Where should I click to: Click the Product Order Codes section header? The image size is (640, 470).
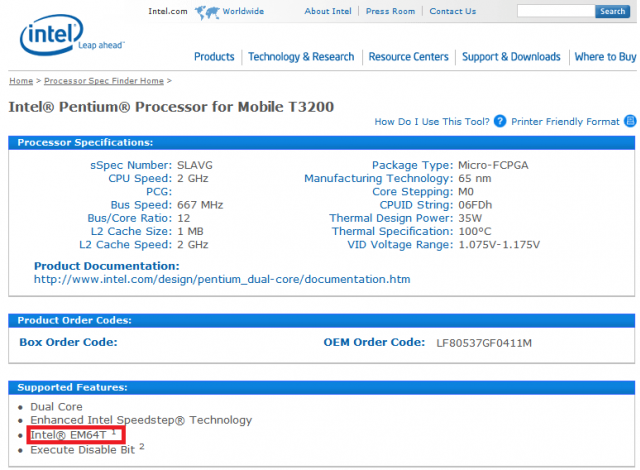322,321
